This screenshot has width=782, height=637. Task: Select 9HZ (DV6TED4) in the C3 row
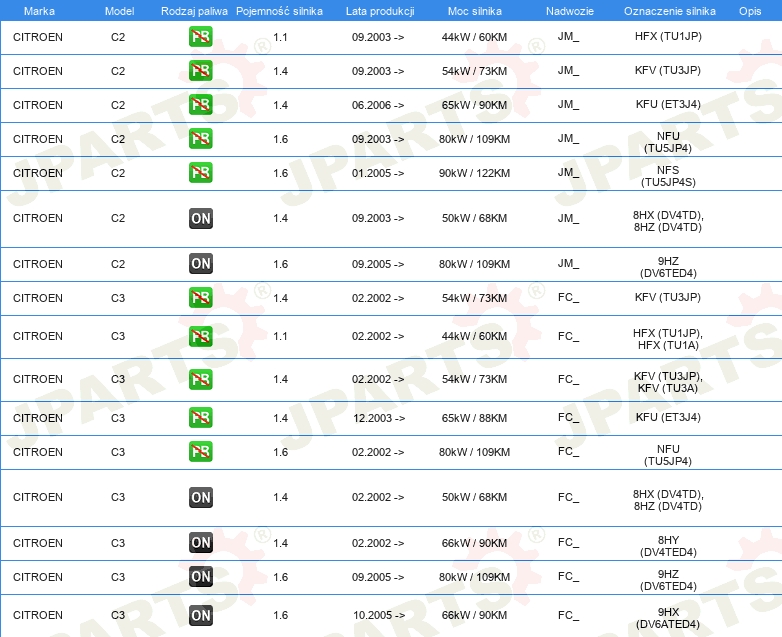click(x=668, y=580)
